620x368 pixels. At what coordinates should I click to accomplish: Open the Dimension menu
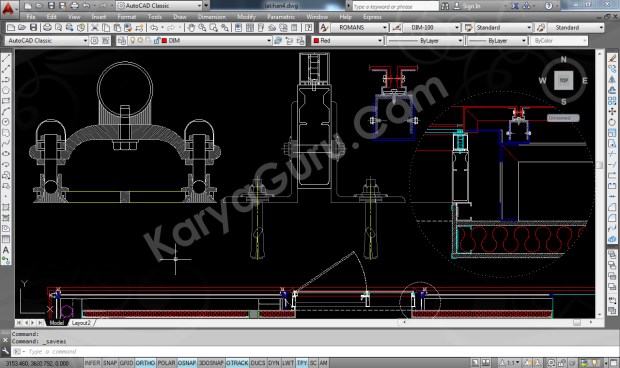[x=212, y=17]
